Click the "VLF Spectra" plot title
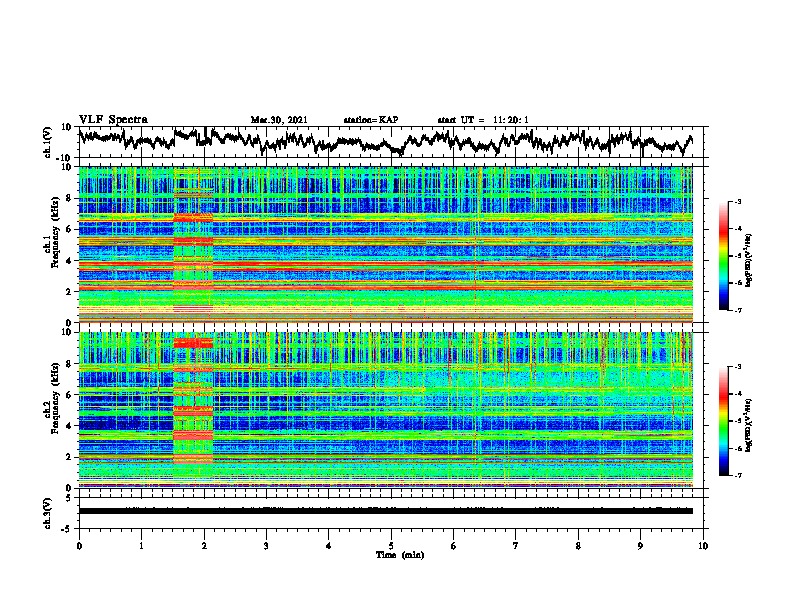 pos(113,120)
